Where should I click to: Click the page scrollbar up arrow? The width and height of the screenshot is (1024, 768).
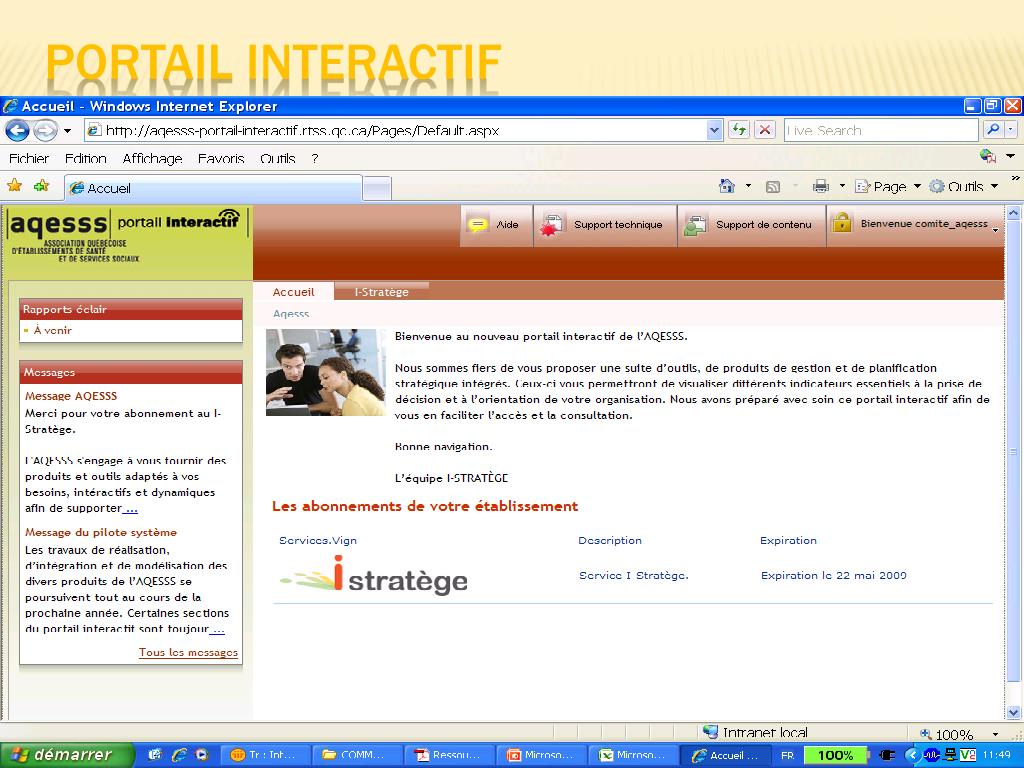(x=1013, y=213)
